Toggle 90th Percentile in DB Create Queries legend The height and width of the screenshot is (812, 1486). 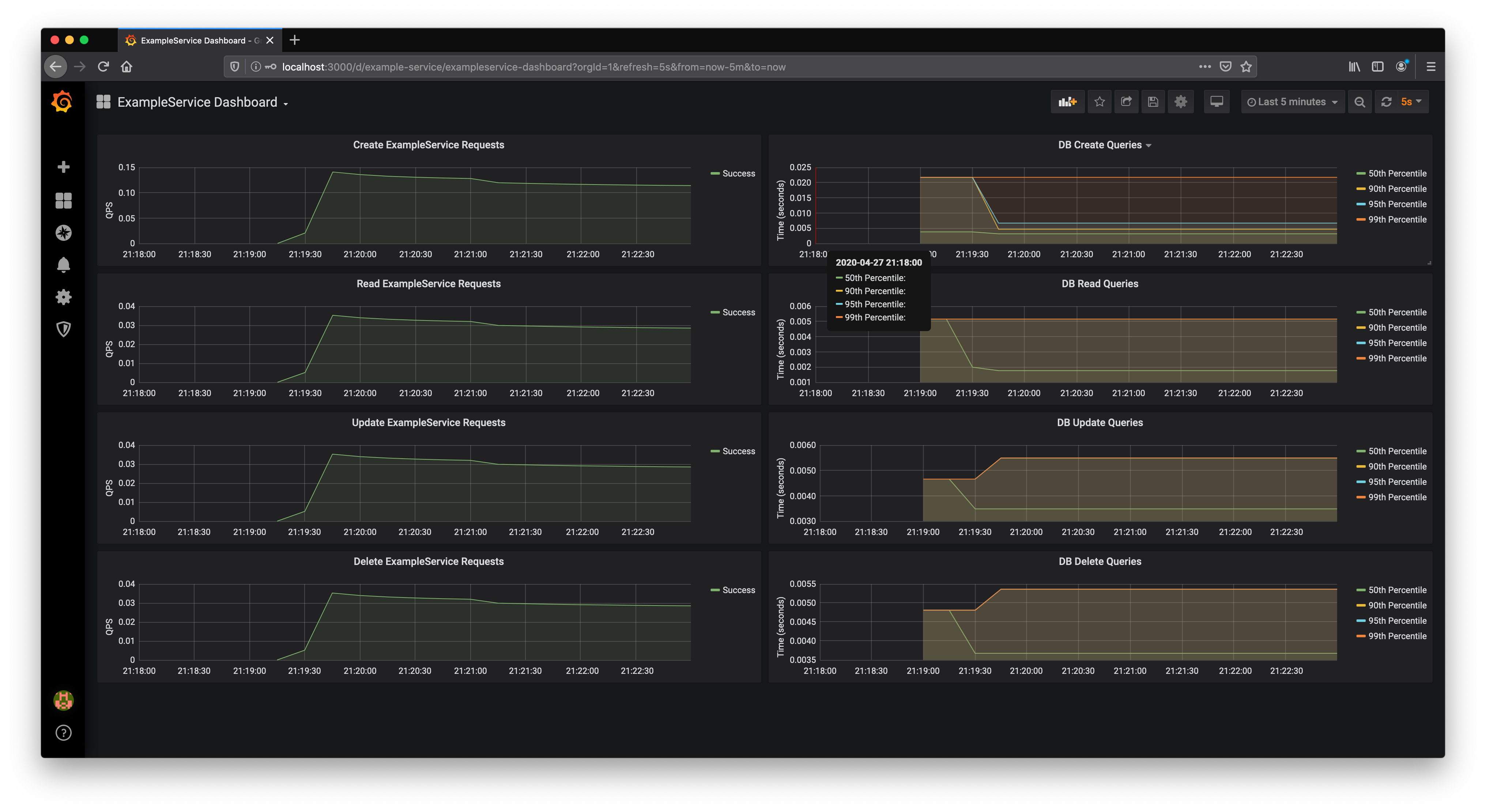click(x=1397, y=189)
